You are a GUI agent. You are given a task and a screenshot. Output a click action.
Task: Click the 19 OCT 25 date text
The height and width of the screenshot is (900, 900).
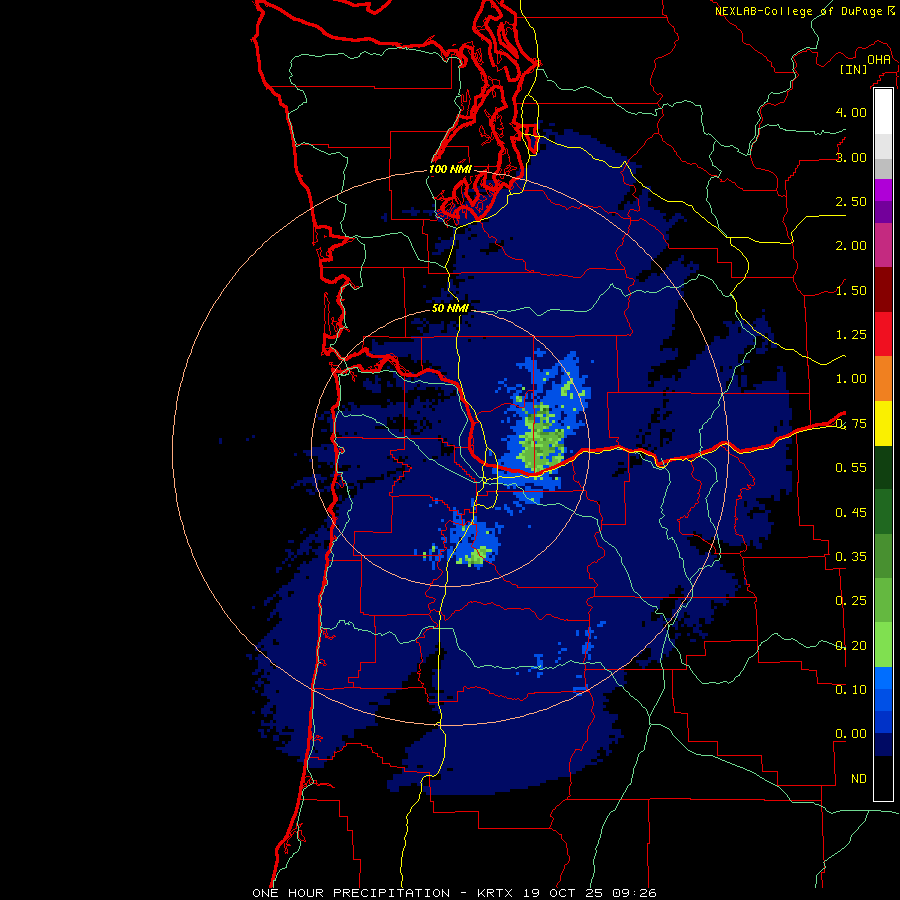[x=565, y=893]
